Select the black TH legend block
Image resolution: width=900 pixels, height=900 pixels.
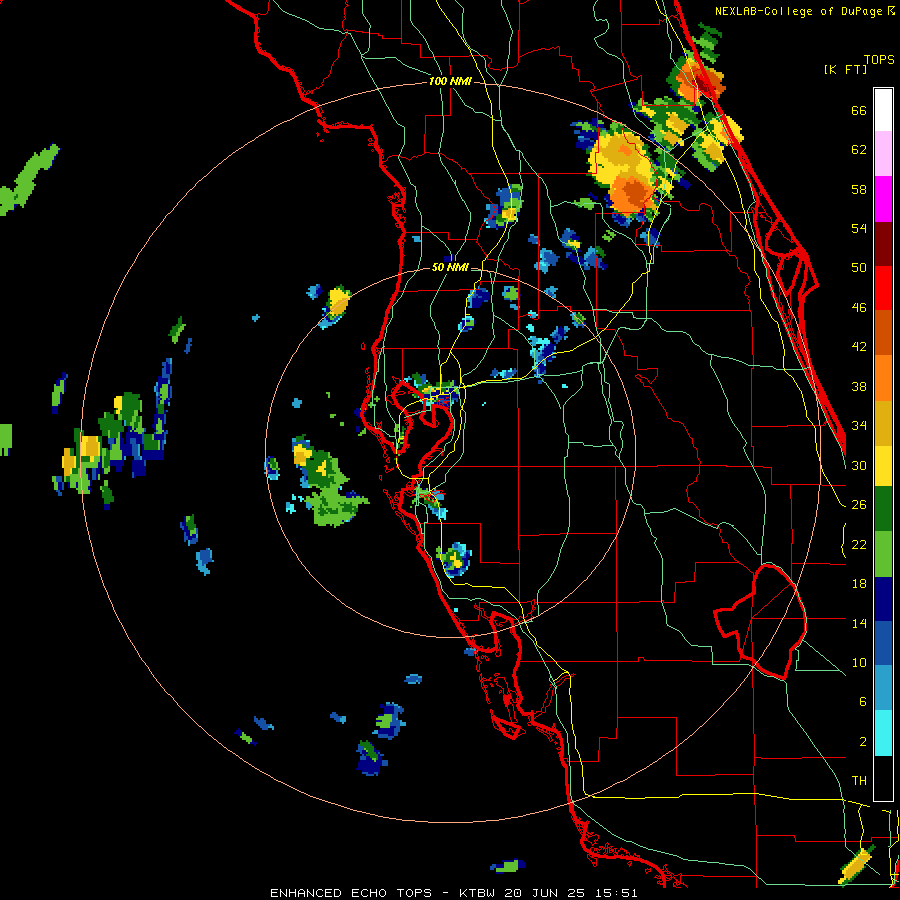[x=883, y=778]
